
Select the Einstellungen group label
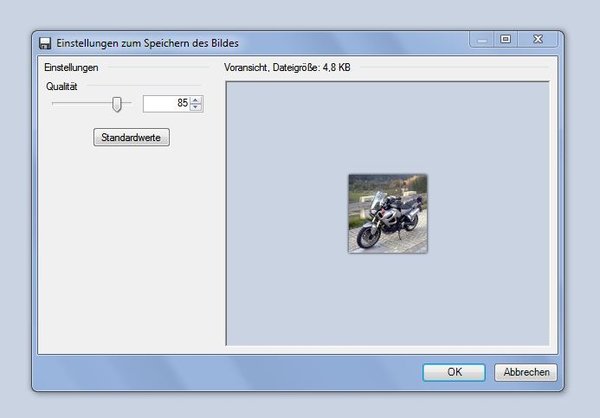71,68
